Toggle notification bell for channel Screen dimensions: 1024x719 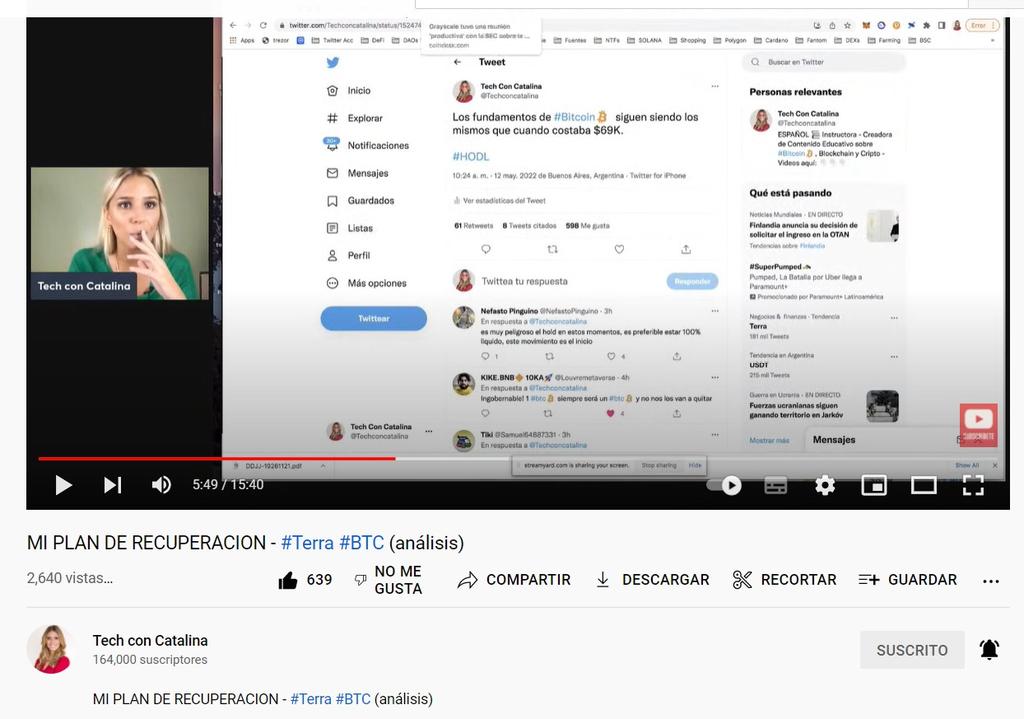pyautogui.click(x=989, y=649)
